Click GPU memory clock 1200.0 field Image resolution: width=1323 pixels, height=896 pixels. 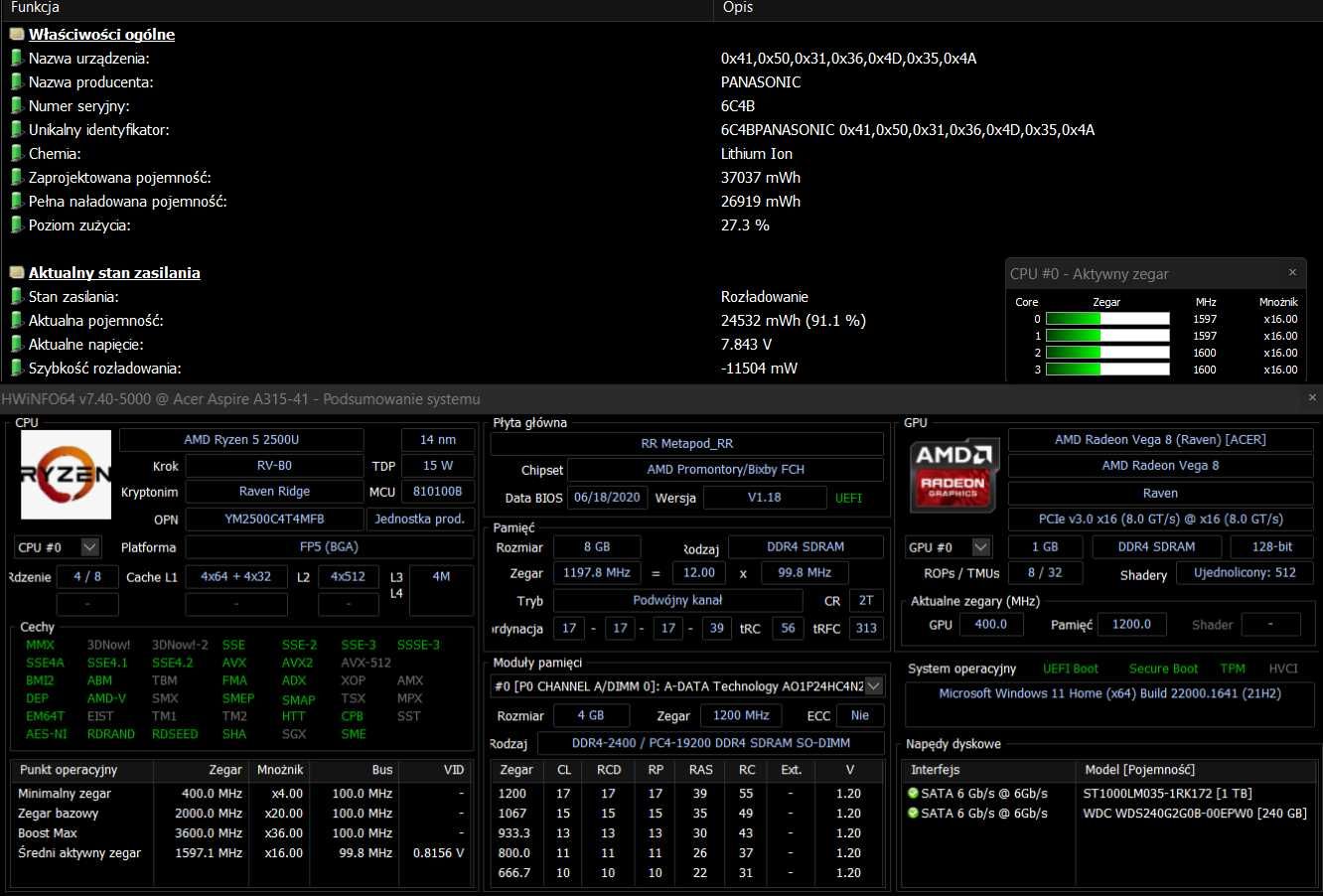point(1131,625)
